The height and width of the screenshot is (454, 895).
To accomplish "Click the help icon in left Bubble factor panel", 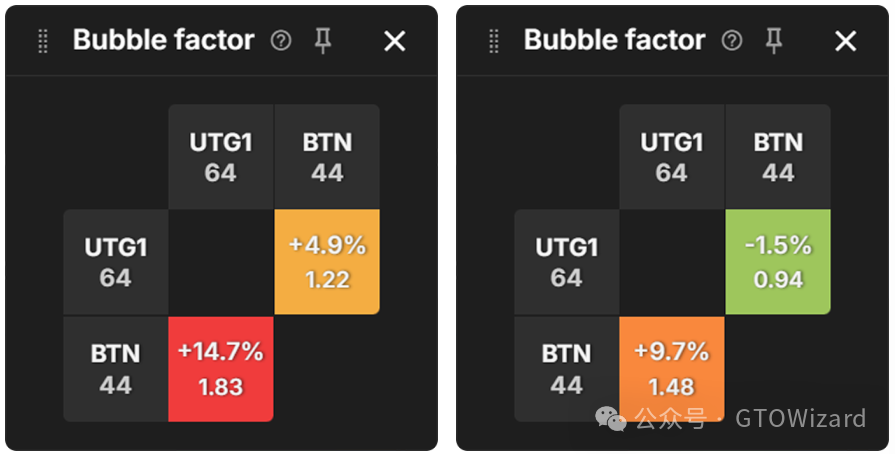I will (x=281, y=41).
